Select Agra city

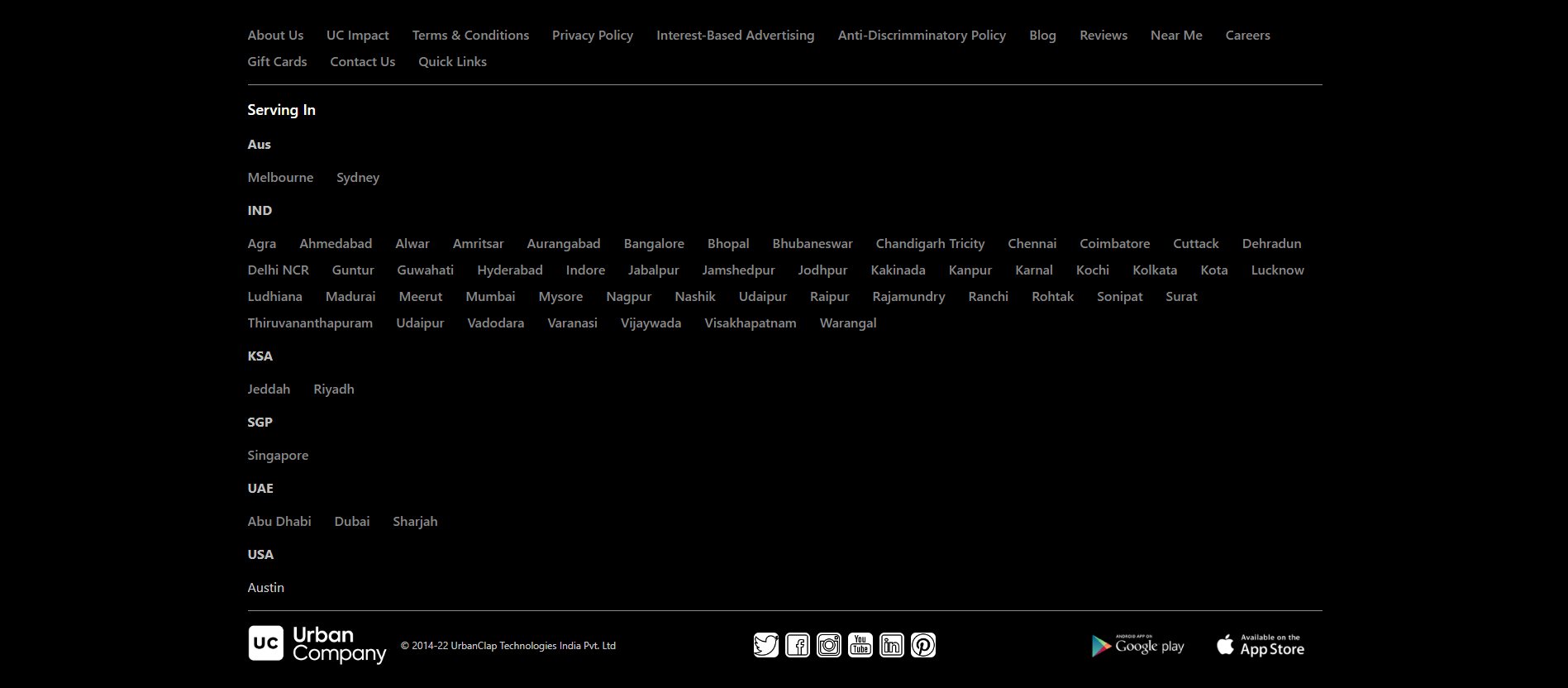coord(261,244)
